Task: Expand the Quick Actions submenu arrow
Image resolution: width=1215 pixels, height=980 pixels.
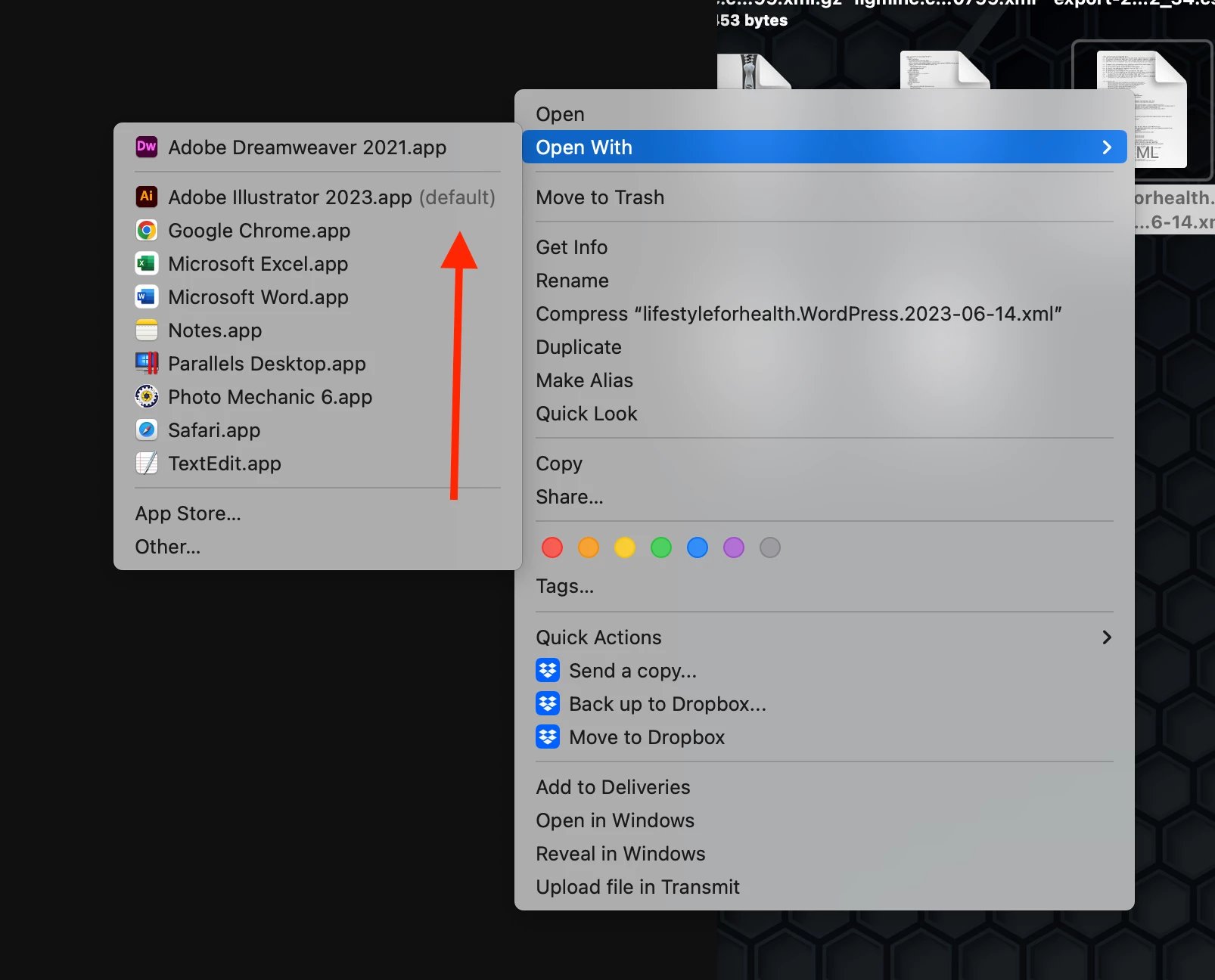Action: (x=1107, y=637)
